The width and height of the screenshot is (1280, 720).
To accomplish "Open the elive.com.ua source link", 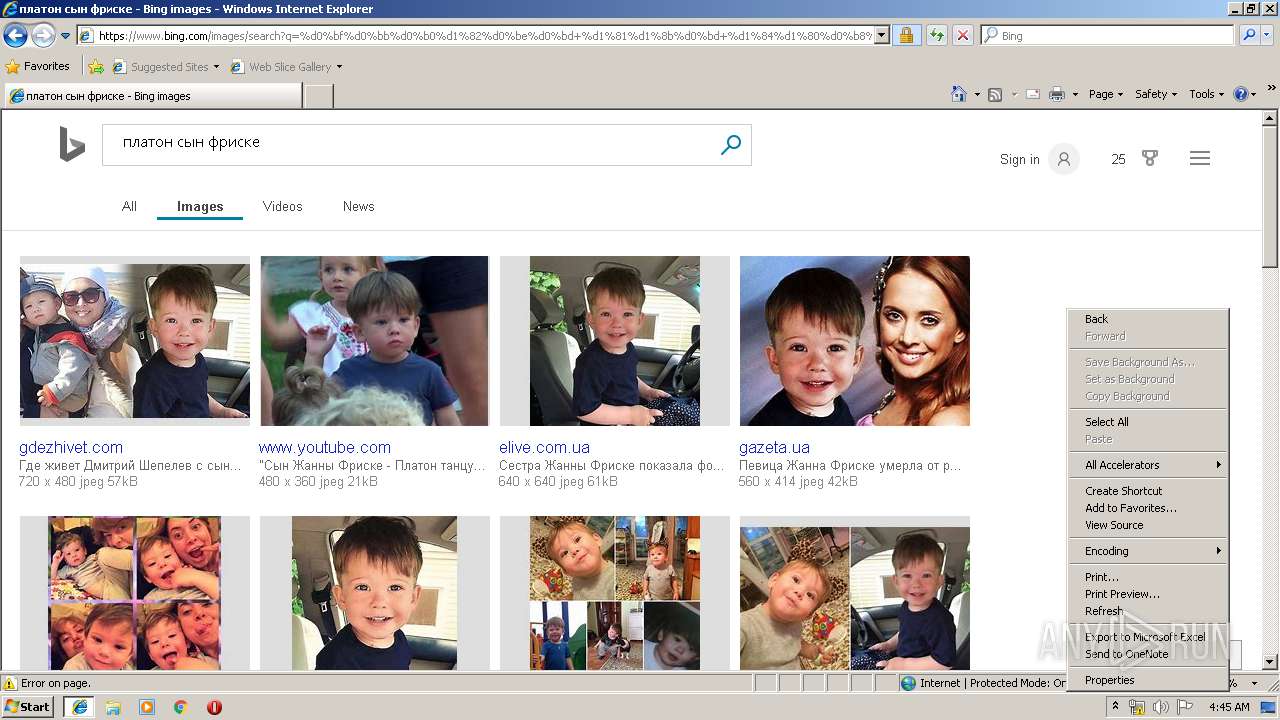I will point(544,447).
